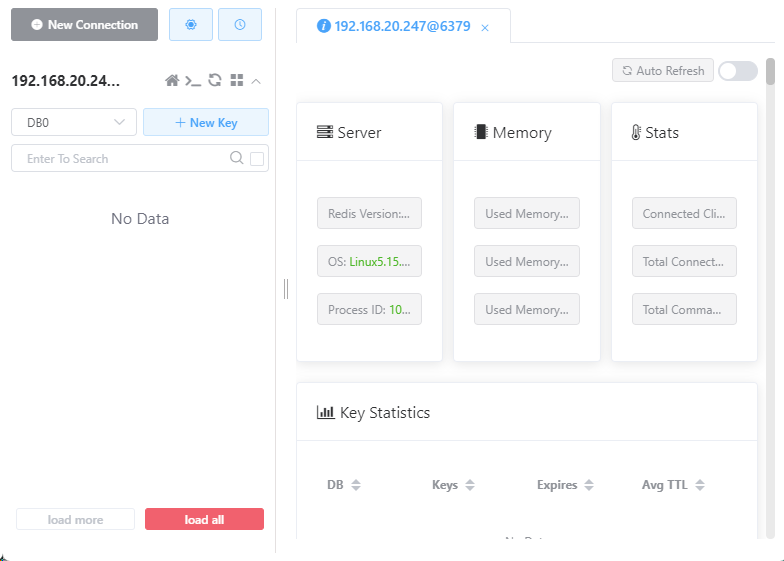
Task: Open settings with the gear icon button
Action: tap(190, 24)
